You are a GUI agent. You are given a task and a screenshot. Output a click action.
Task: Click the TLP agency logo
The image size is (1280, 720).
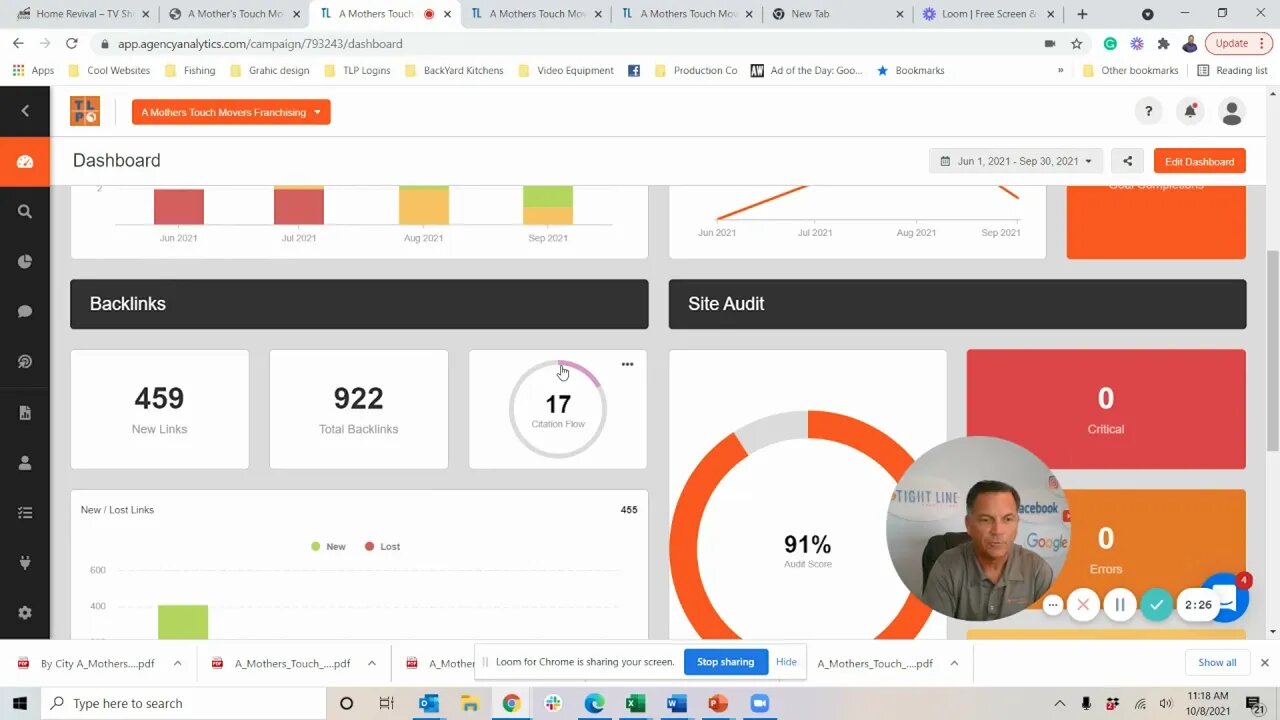pos(85,111)
